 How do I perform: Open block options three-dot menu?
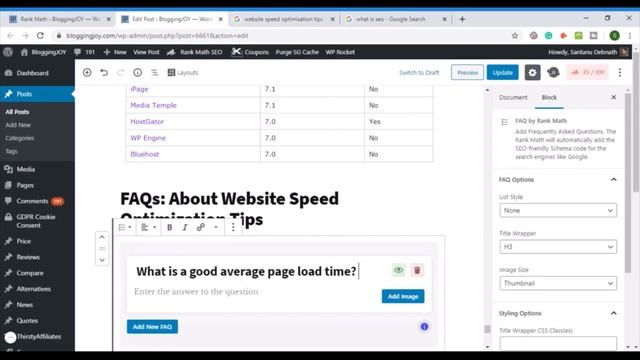[233, 227]
